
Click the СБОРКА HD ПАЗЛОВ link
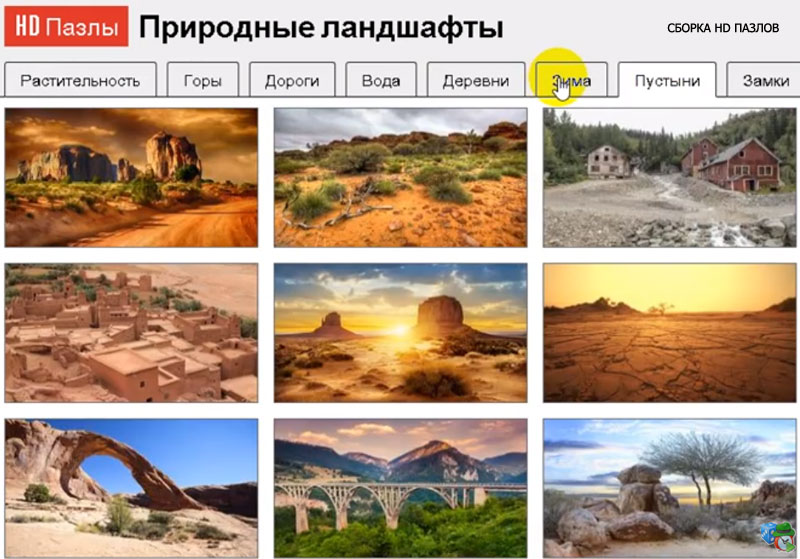723,28
